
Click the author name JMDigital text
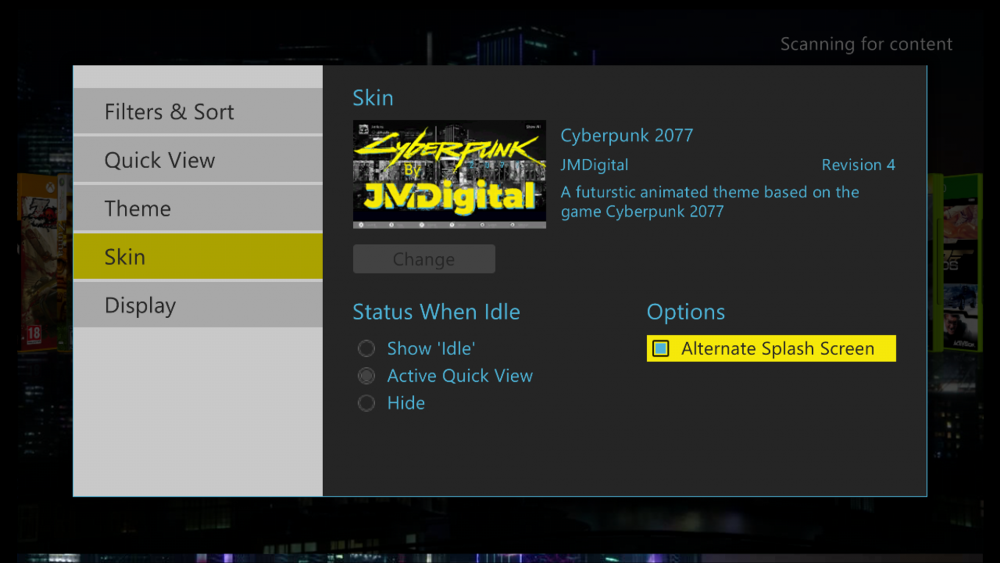pyautogui.click(x=594, y=165)
